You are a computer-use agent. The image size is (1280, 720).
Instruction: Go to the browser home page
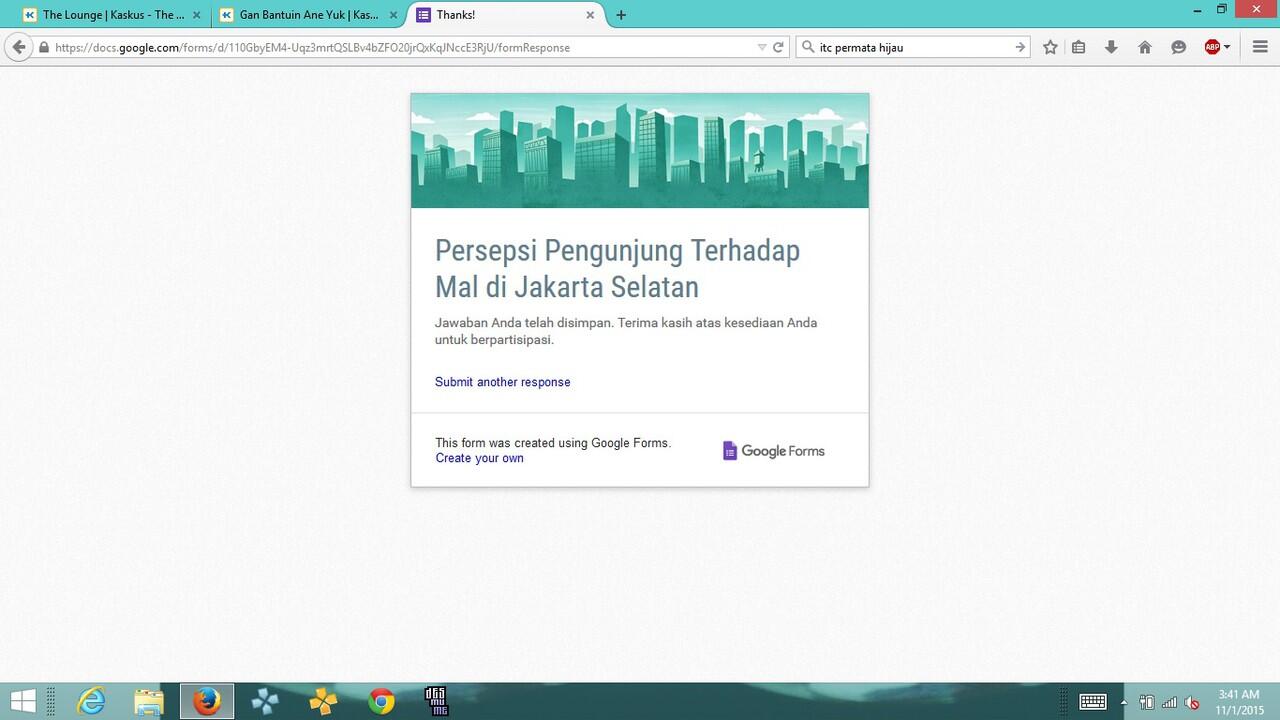coord(1142,47)
